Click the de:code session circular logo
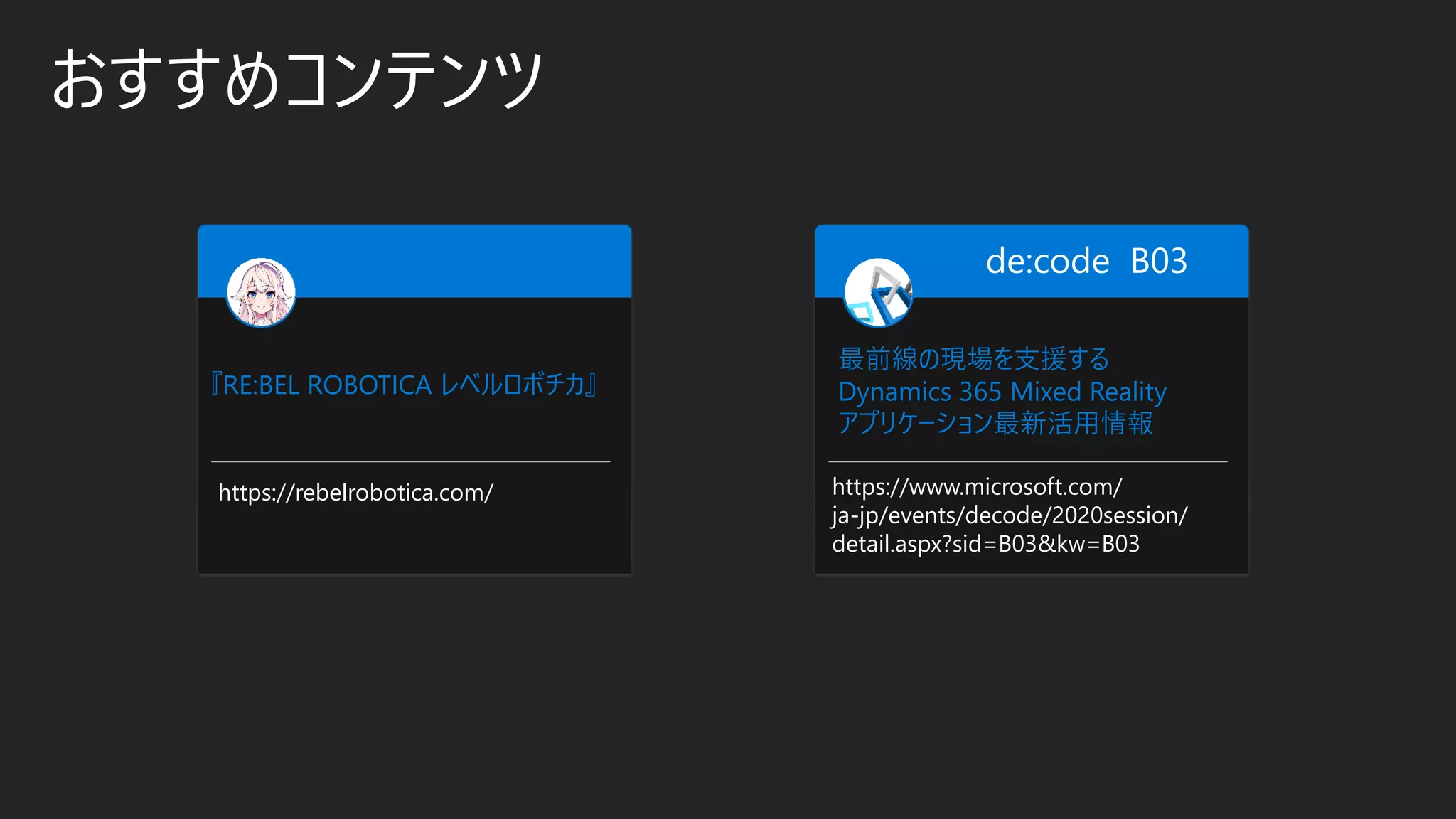This screenshot has width=1456, height=819. point(878,292)
